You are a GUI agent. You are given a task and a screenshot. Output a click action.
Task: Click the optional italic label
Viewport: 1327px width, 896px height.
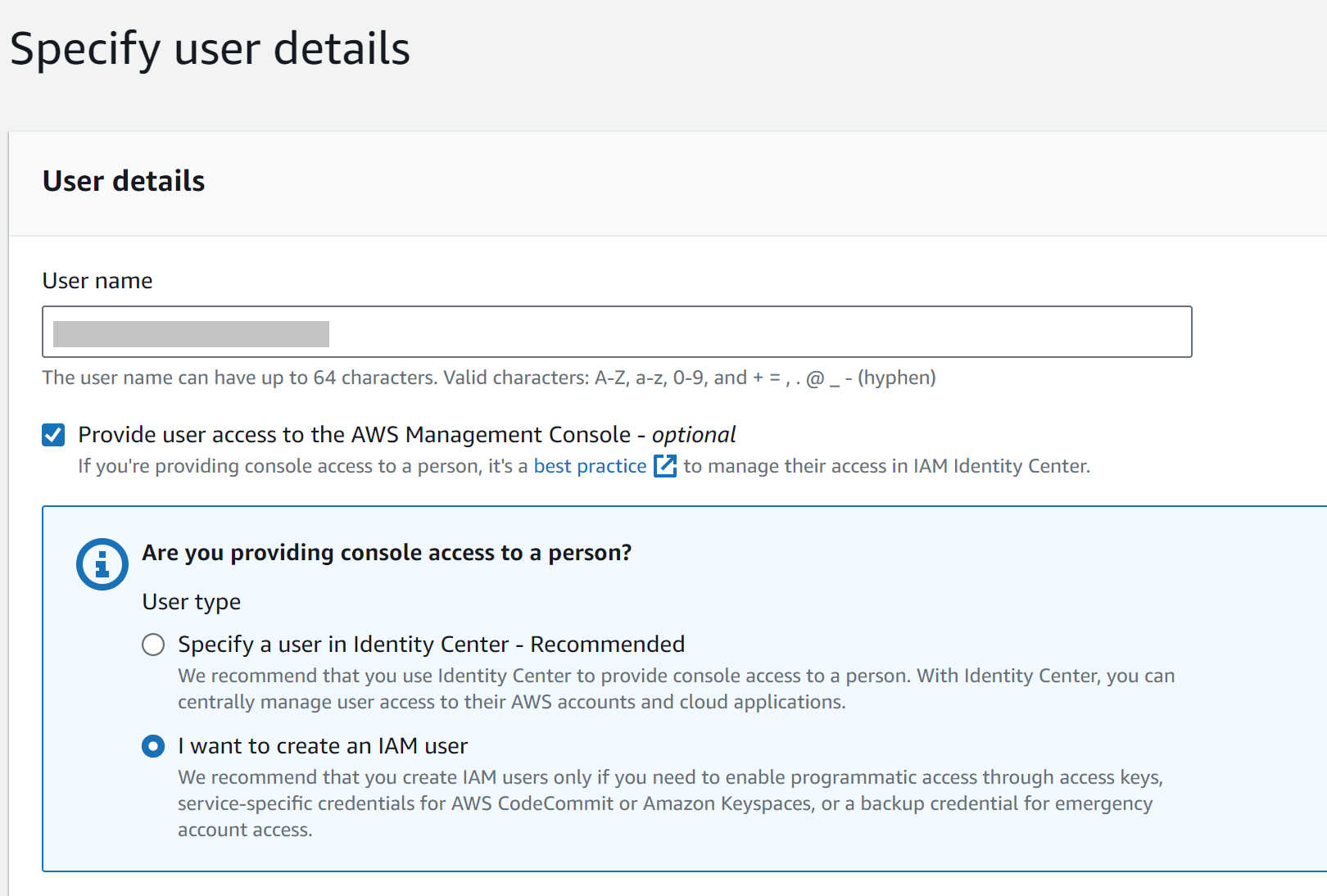pyautogui.click(x=694, y=434)
